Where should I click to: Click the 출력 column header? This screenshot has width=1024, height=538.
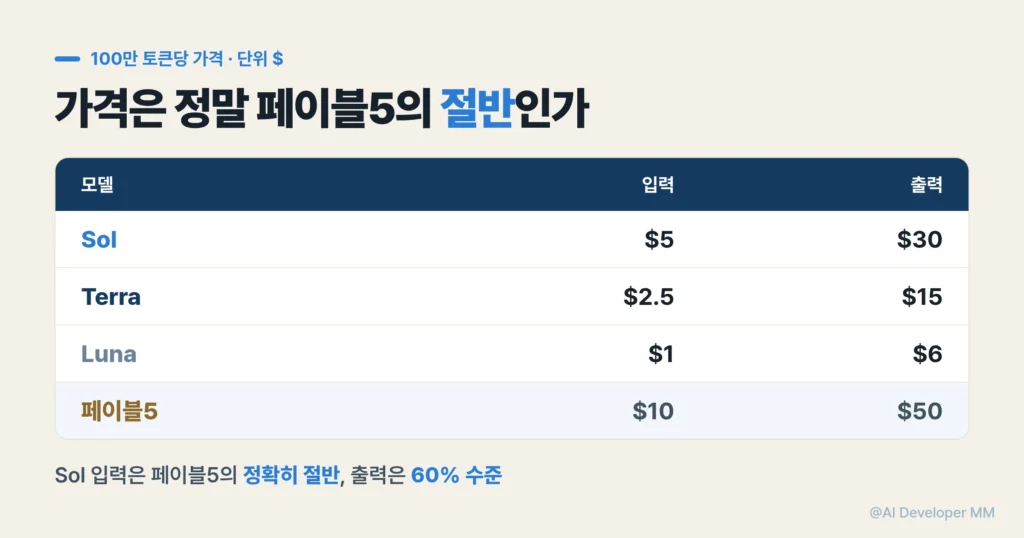(x=926, y=185)
